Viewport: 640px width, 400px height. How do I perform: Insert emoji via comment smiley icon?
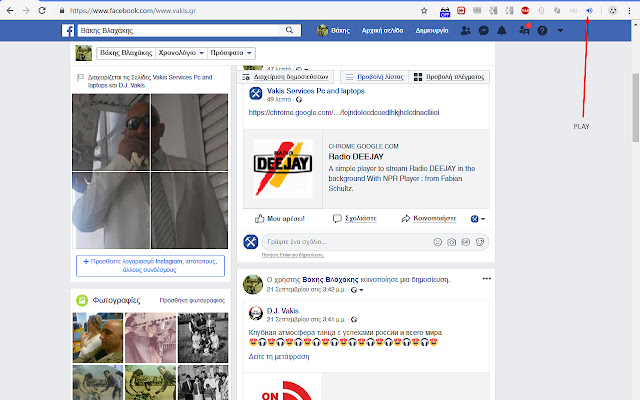point(438,242)
